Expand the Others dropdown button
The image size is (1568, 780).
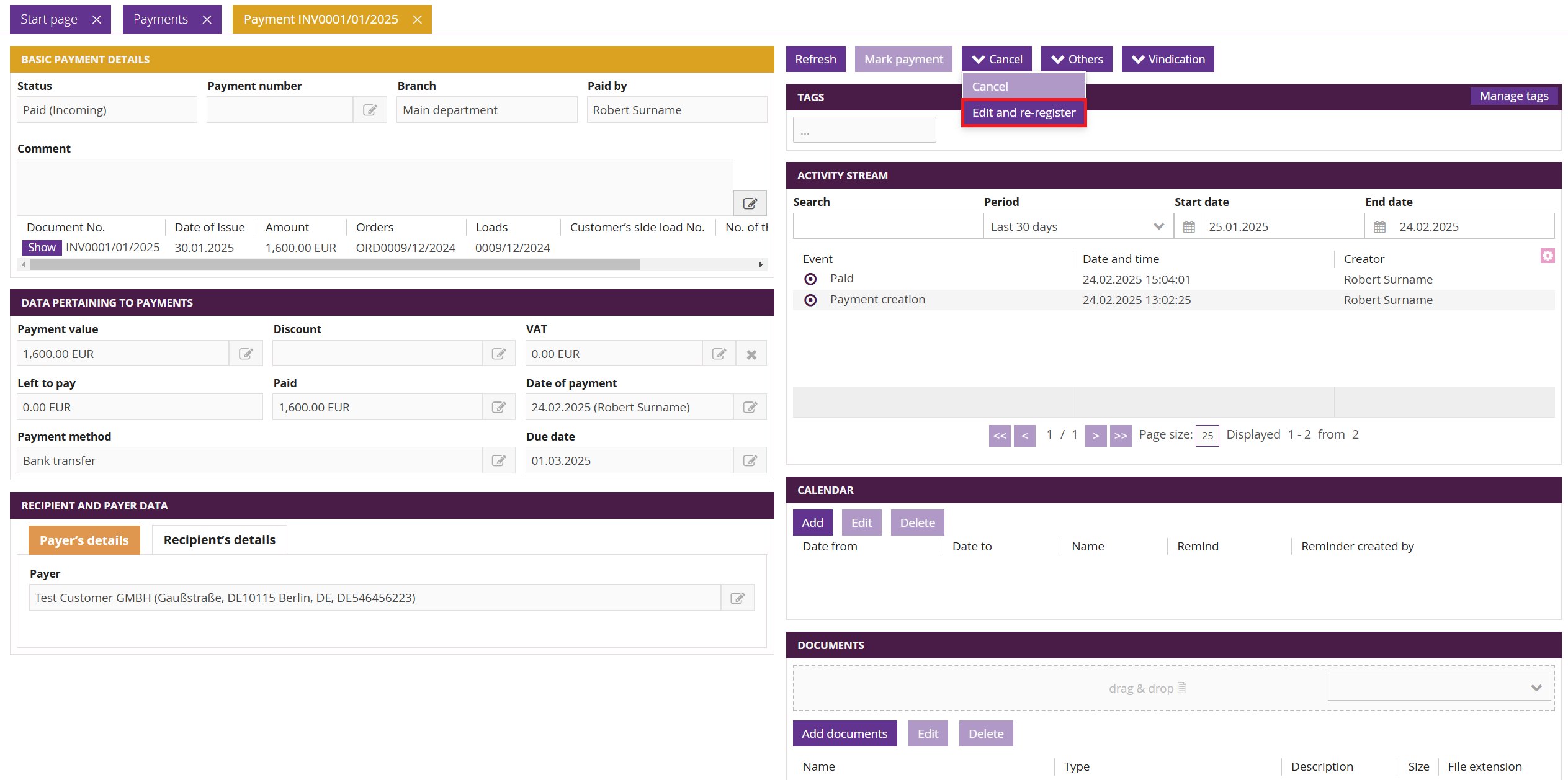(1077, 60)
